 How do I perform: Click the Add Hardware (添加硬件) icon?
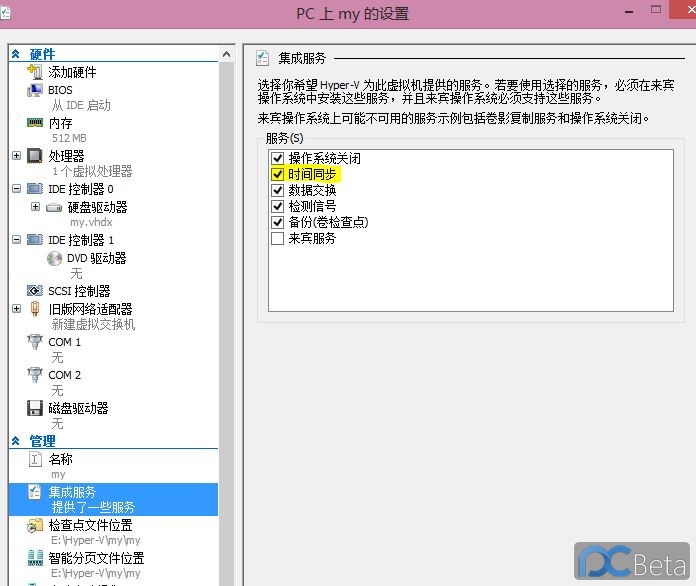tap(35, 71)
